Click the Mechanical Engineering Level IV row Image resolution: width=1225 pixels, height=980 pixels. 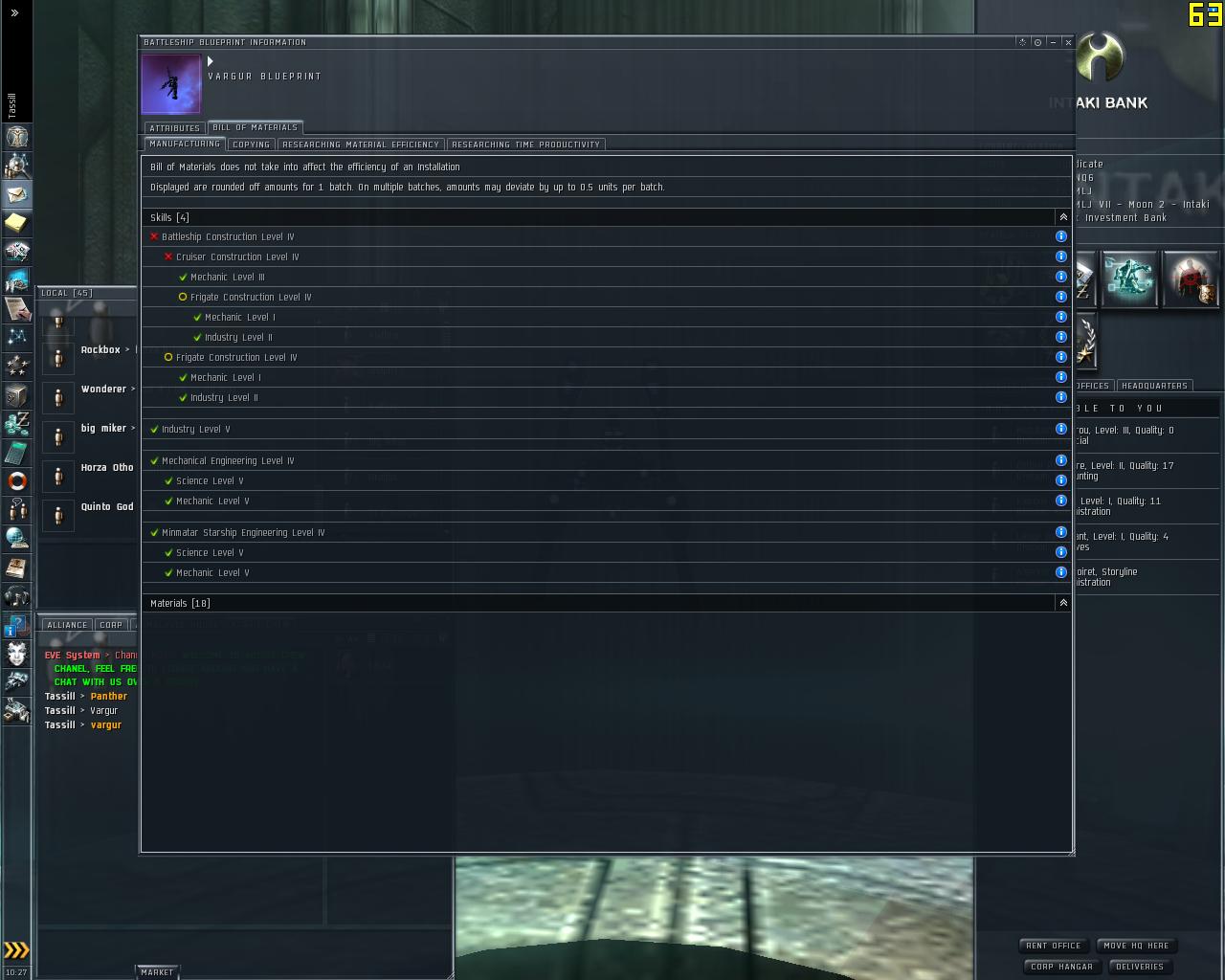click(607, 460)
